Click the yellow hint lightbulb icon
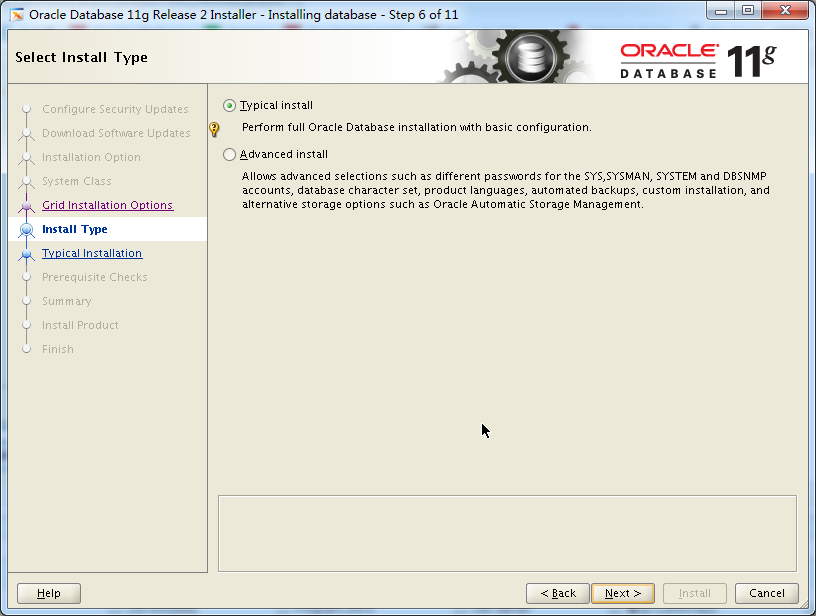816x616 pixels. 214,129
